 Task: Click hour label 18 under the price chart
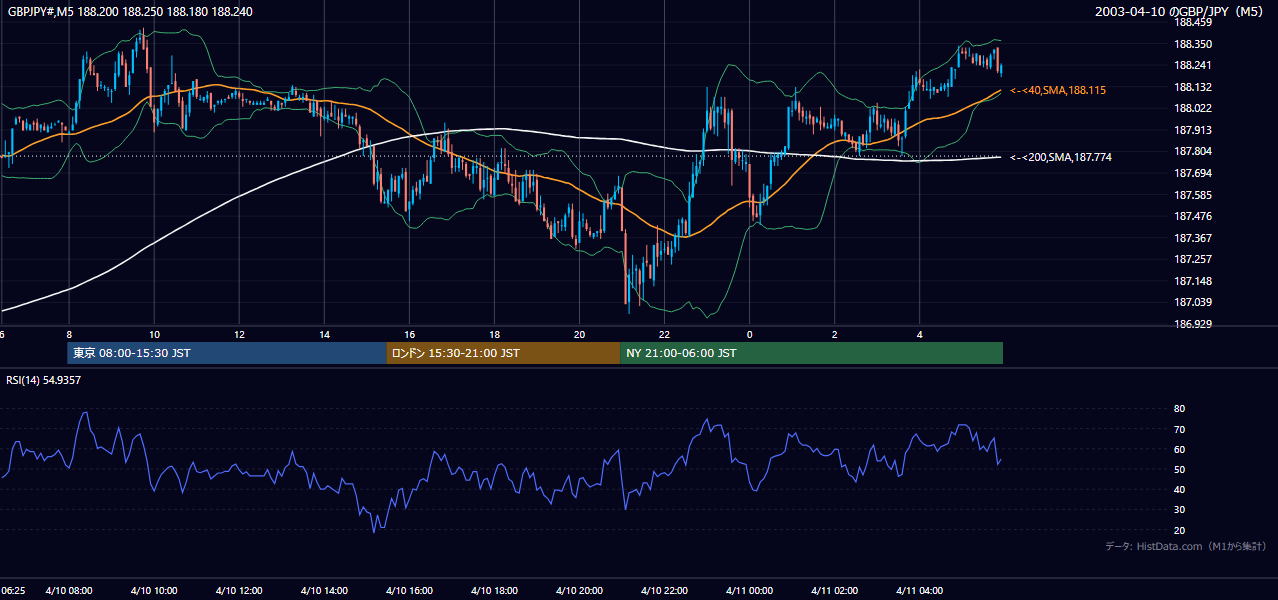tap(494, 334)
